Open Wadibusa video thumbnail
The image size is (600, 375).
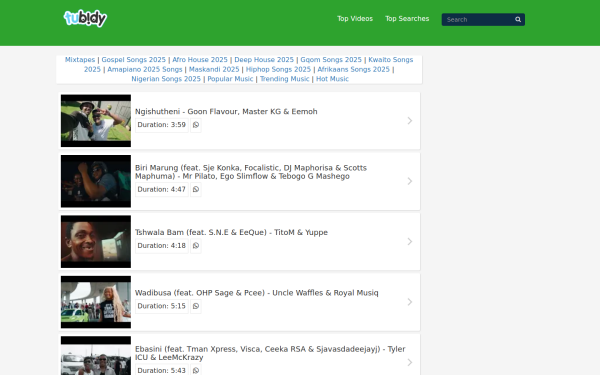(96, 302)
